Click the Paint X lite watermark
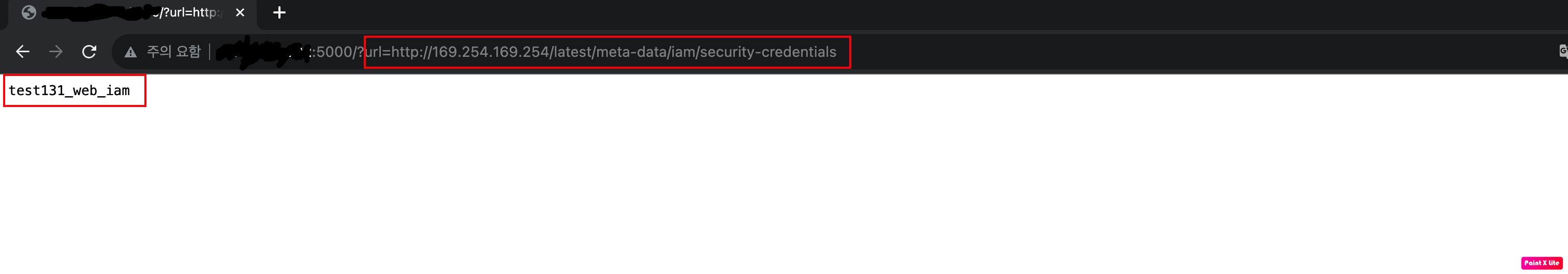The height and width of the screenshot is (274, 1568). pos(1542,263)
